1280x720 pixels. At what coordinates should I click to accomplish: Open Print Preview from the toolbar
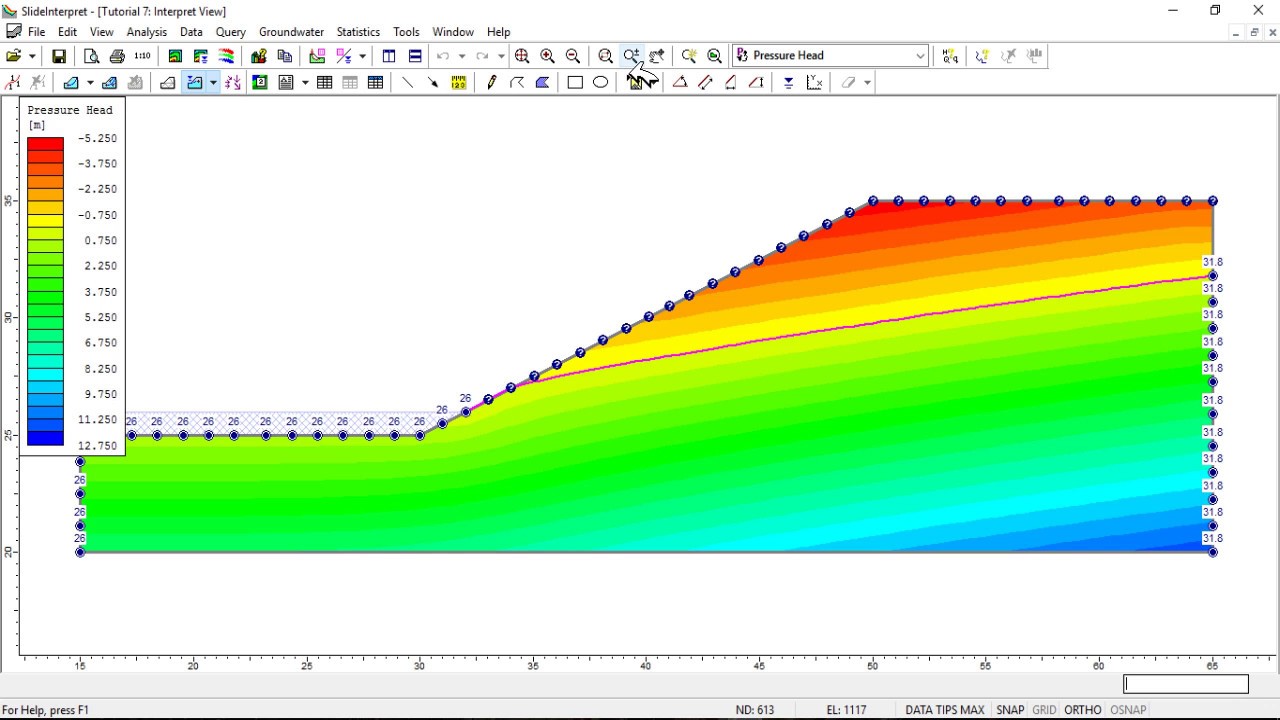(91, 56)
